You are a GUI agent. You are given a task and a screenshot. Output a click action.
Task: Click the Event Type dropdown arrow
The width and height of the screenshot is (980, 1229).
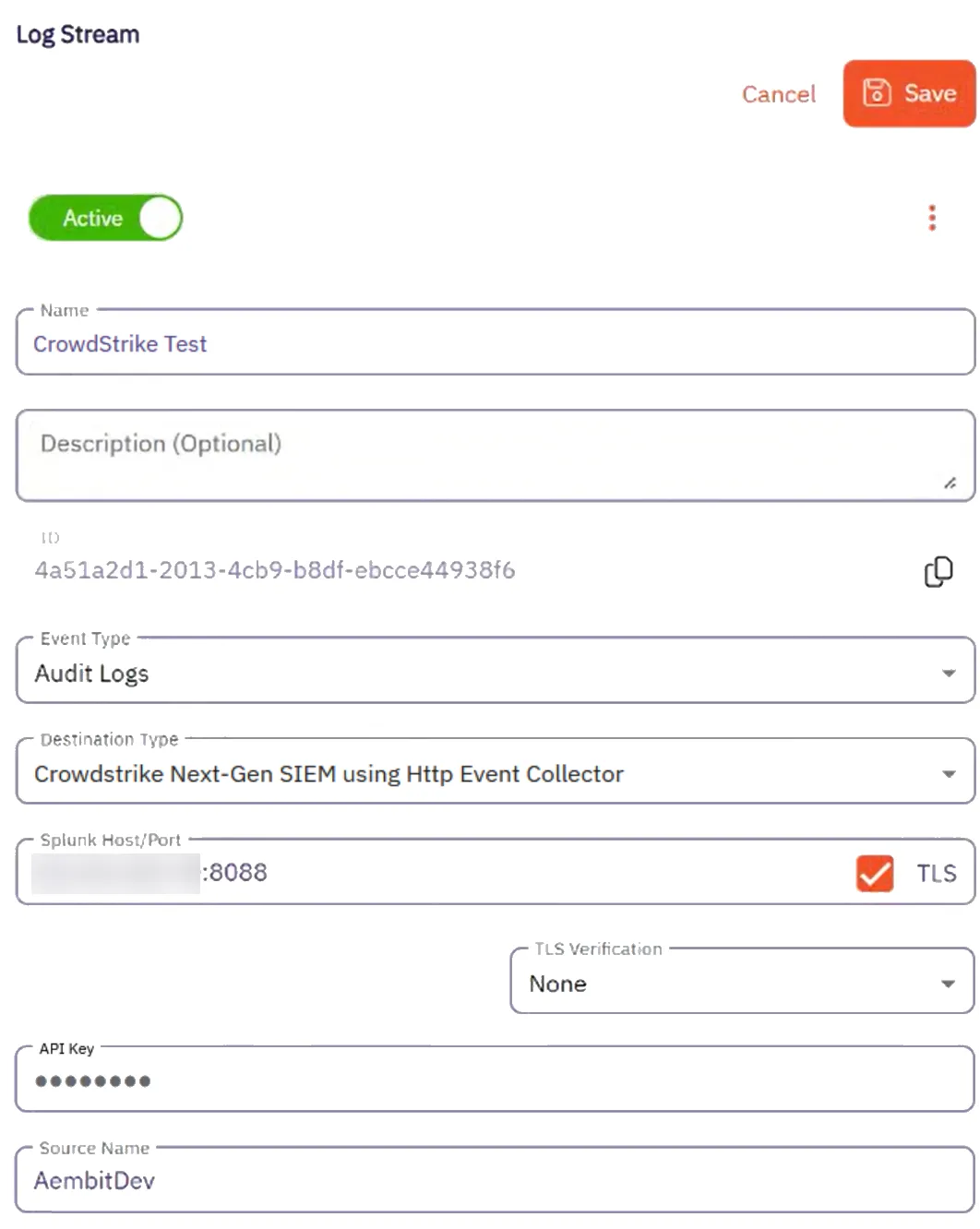tap(949, 674)
